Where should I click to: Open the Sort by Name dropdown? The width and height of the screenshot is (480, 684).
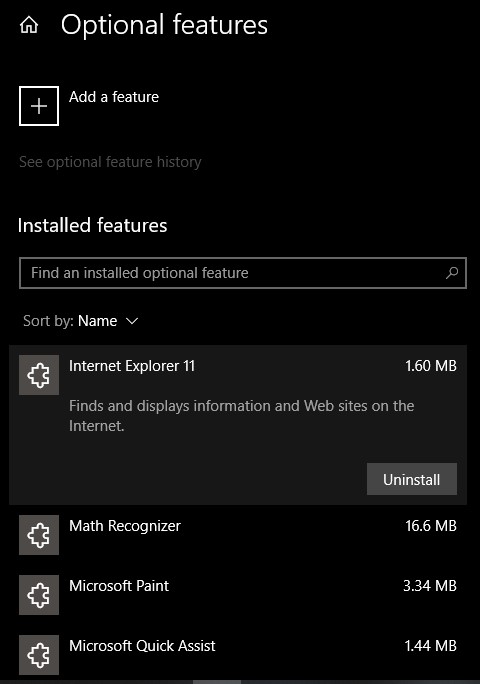[81, 321]
